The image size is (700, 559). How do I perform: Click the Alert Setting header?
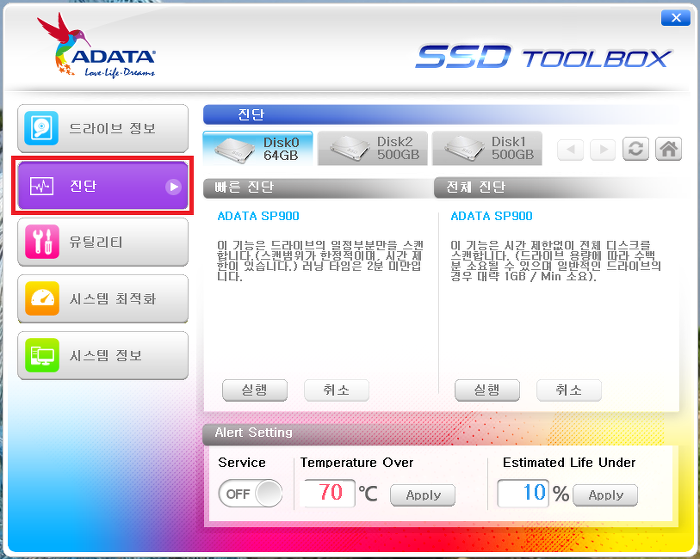click(x=440, y=433)
